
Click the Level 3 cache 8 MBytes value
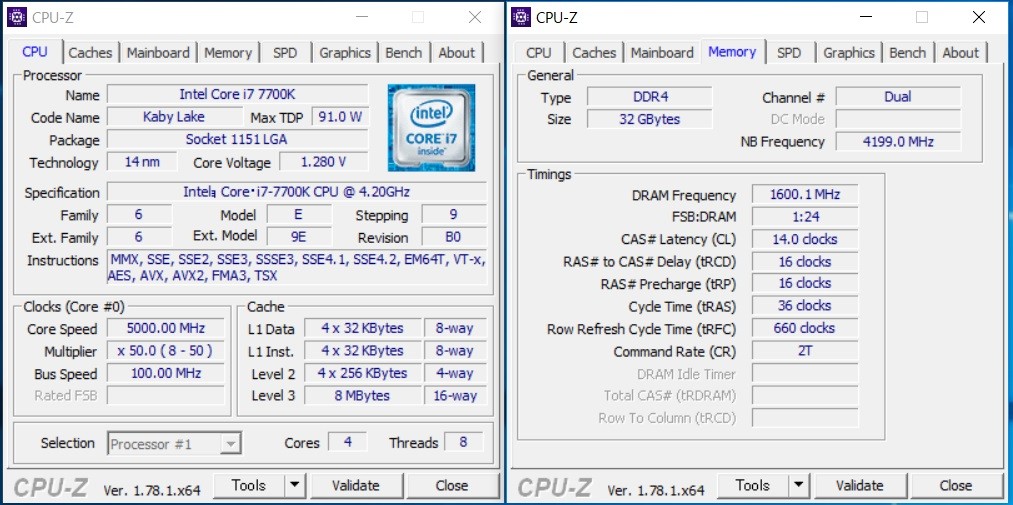tap(362, 395)
